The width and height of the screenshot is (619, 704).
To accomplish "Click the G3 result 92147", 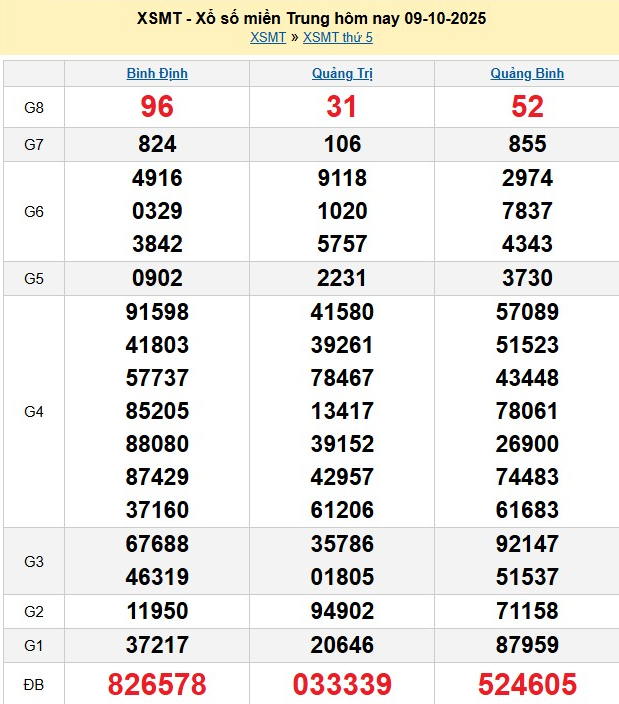I will click(527, 544).
